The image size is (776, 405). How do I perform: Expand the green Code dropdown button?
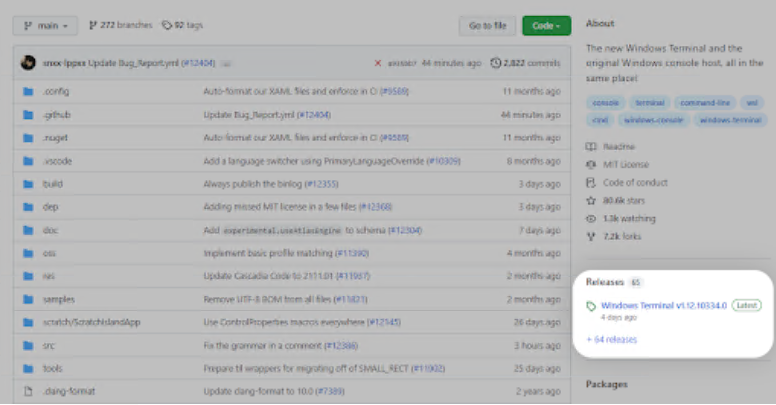tap(545, 25)
